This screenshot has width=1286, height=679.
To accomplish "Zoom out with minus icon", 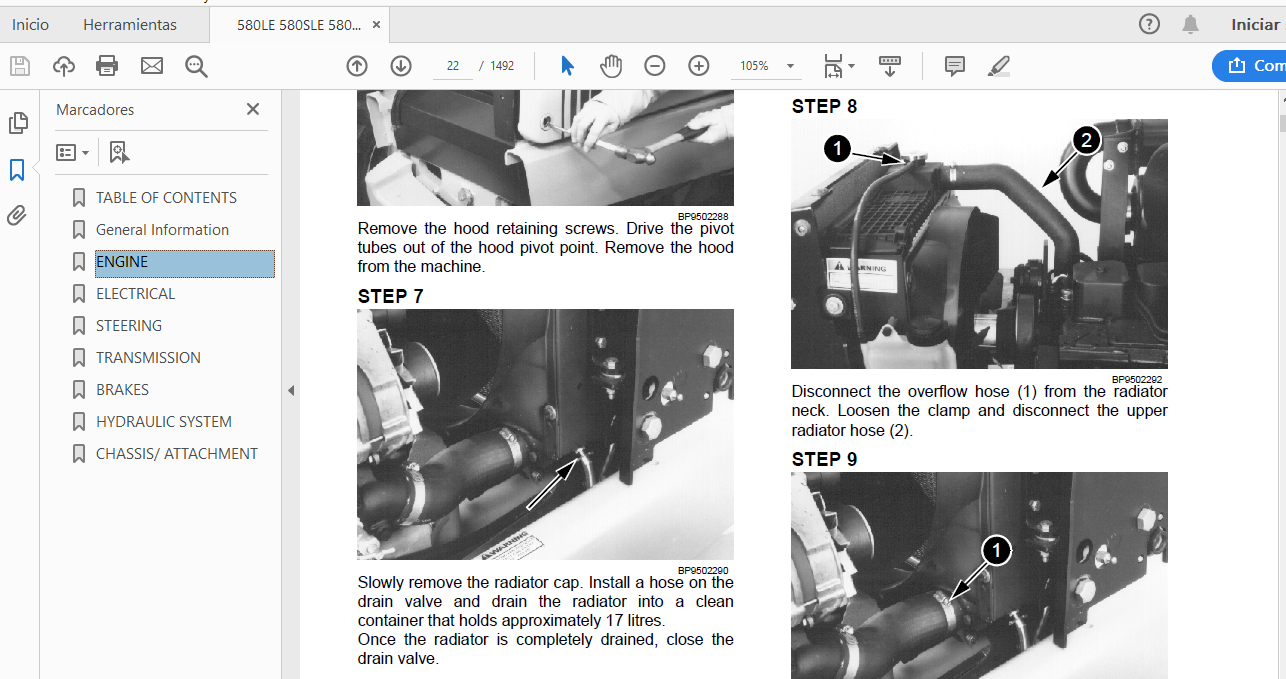I will [655, 66].
